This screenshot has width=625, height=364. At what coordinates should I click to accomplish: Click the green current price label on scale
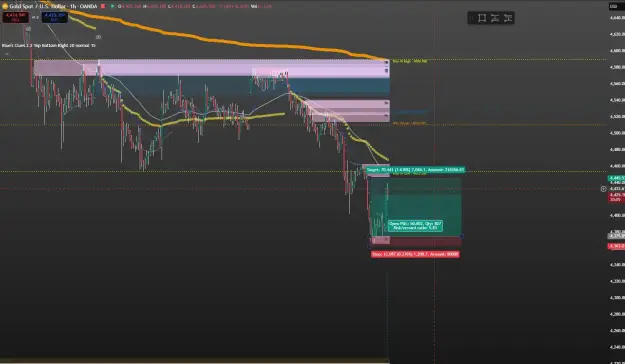coord(616,178)
